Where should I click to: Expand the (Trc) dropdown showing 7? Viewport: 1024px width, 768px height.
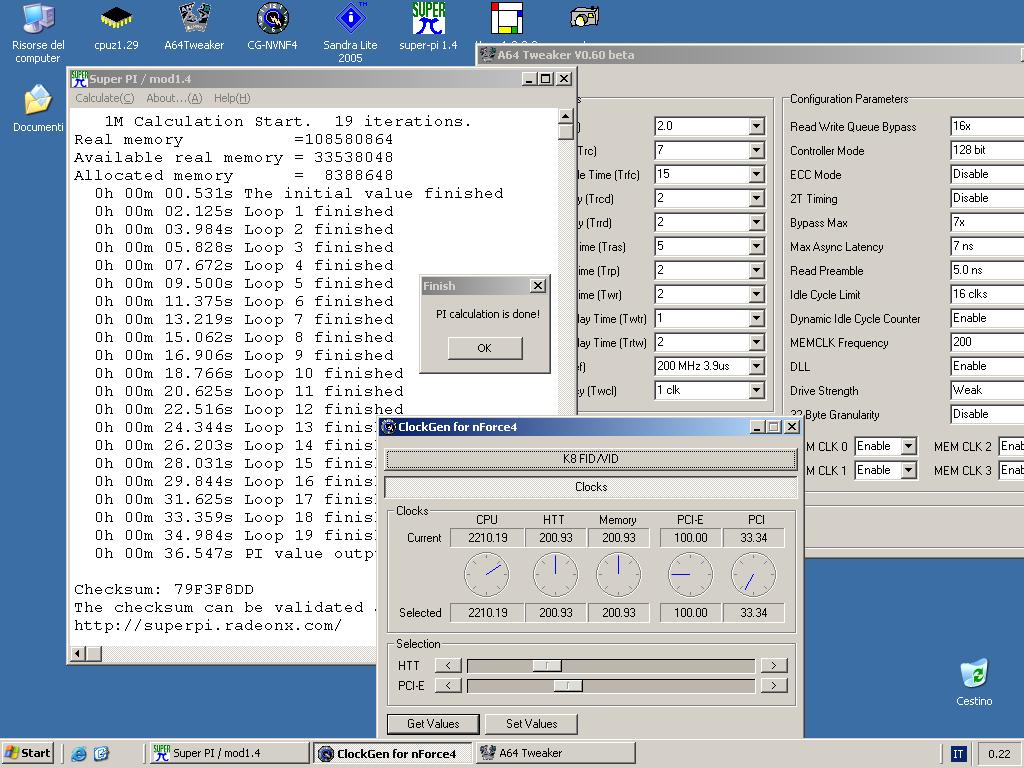(756, 150)
